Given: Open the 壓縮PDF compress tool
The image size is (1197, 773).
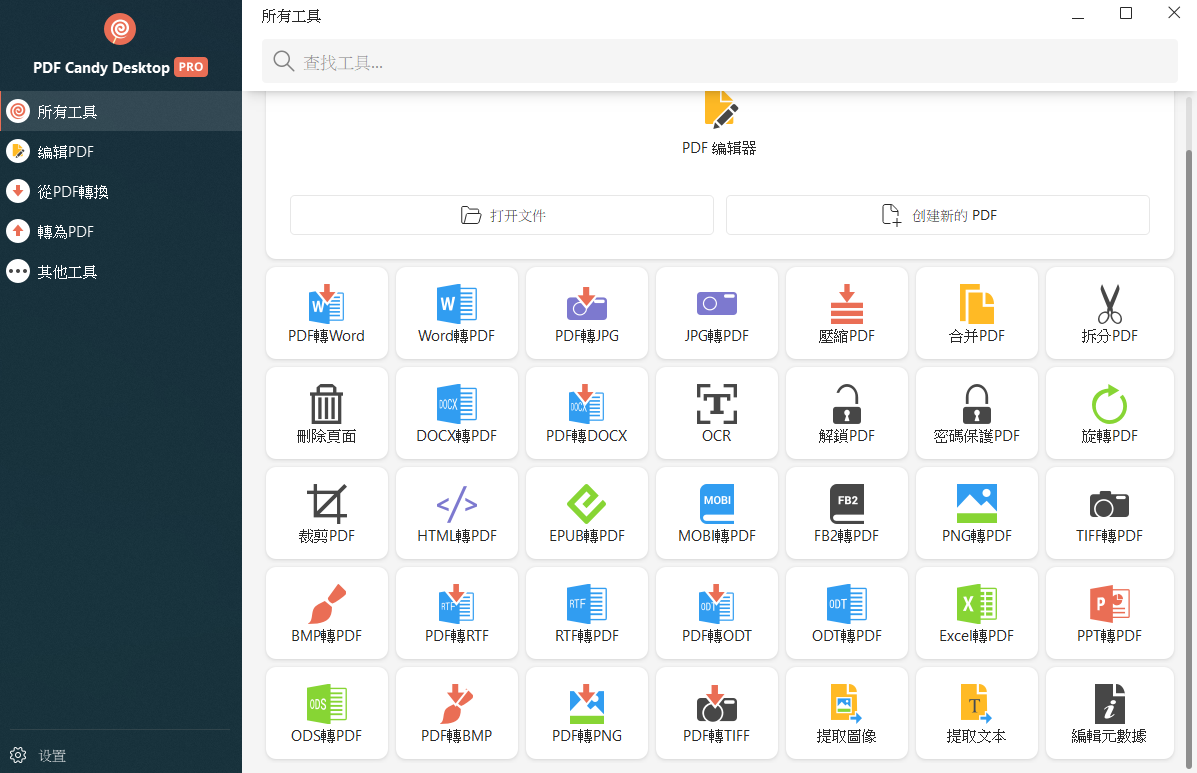Looking at the screenshot, I should pyautogui.click(x=847, y=313).
